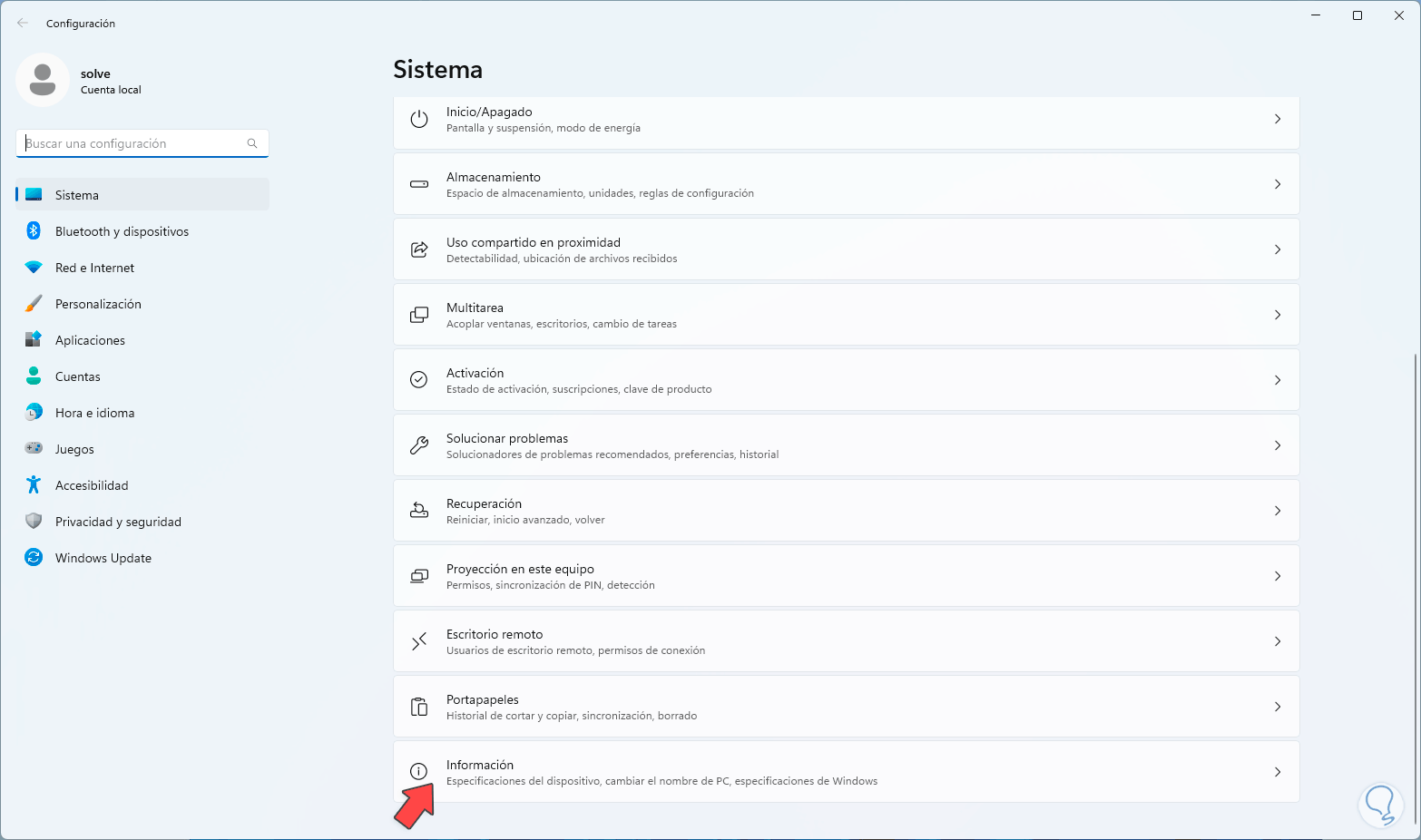Click the back arrow in title bar
The width and height of the screenshot is (1421, 840).
pyautogui.click(x=23, y=23)
